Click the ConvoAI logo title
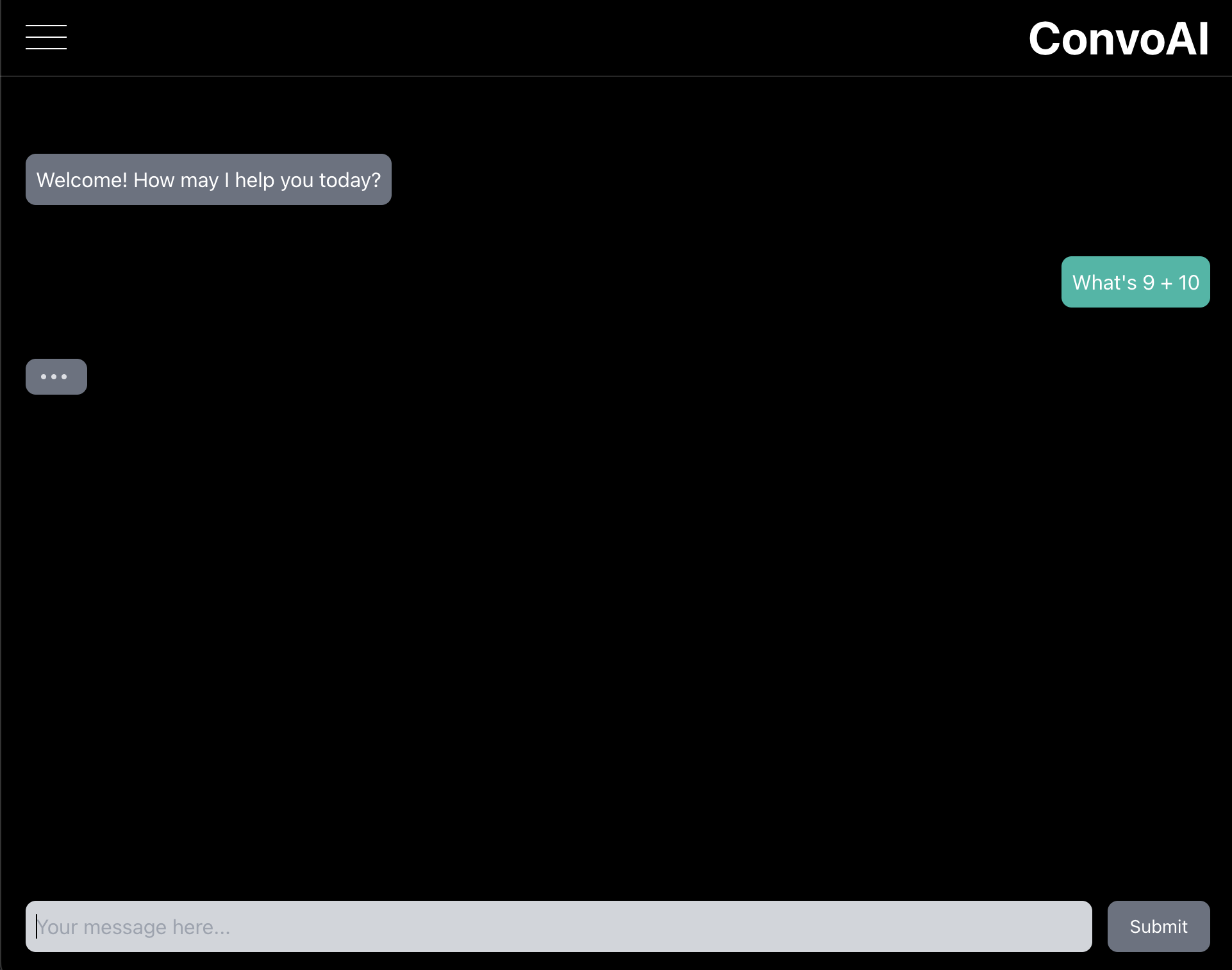1232x970 pixels. click(x=1118, y=39)
